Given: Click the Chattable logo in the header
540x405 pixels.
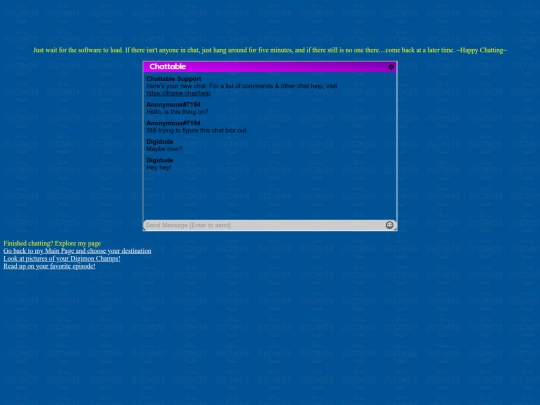Looking at the screenshot, I should point(167,66).
